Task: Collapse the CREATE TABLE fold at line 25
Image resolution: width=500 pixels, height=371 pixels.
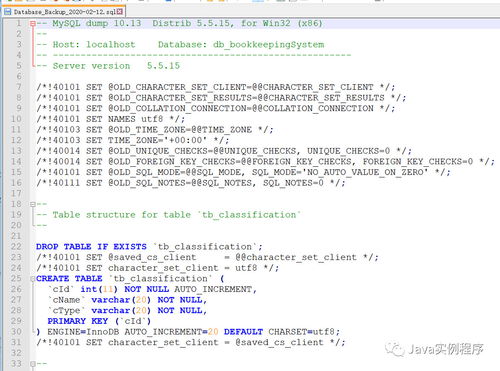Action: [33, 279]
